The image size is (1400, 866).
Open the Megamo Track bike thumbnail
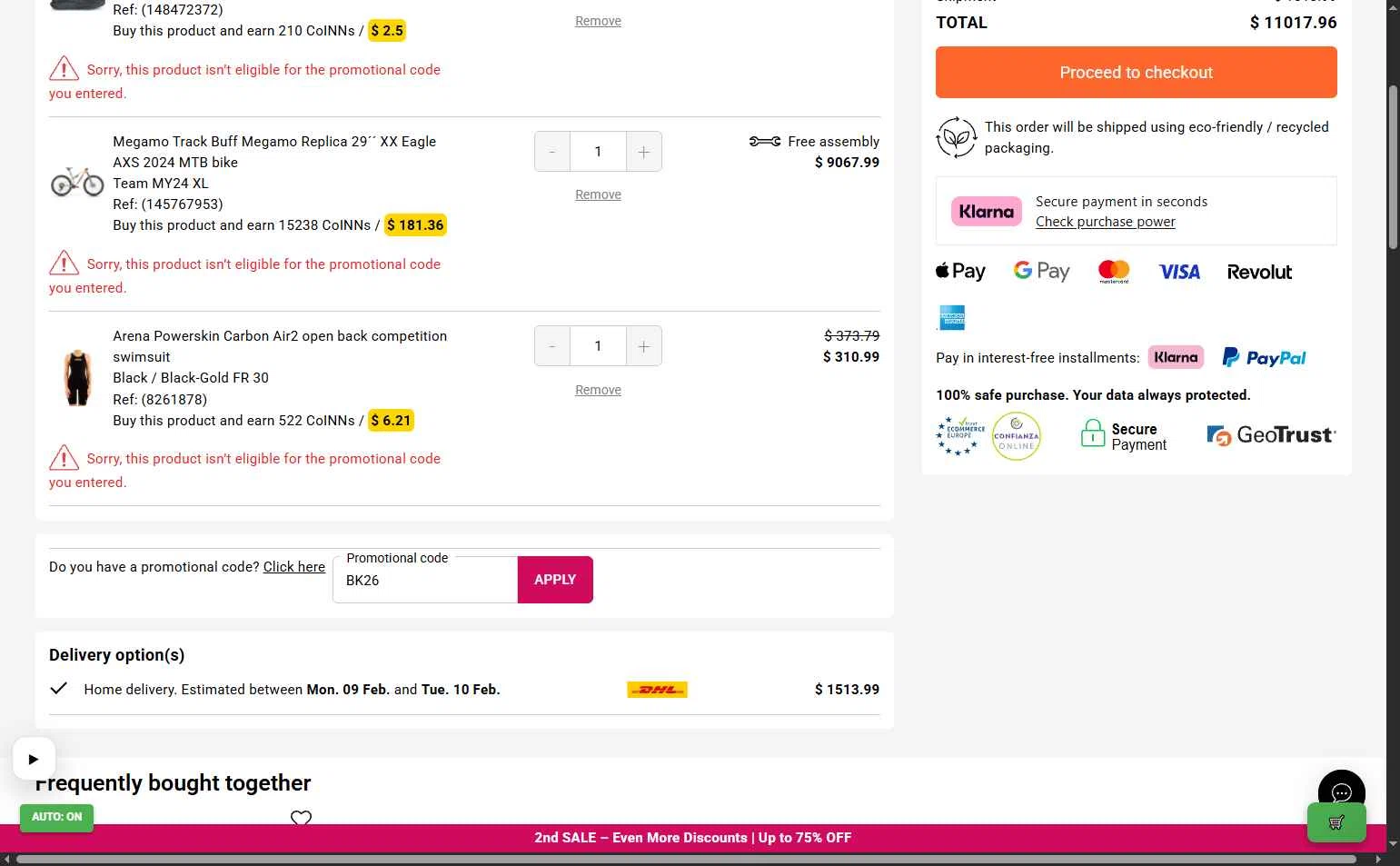(77, 182)
